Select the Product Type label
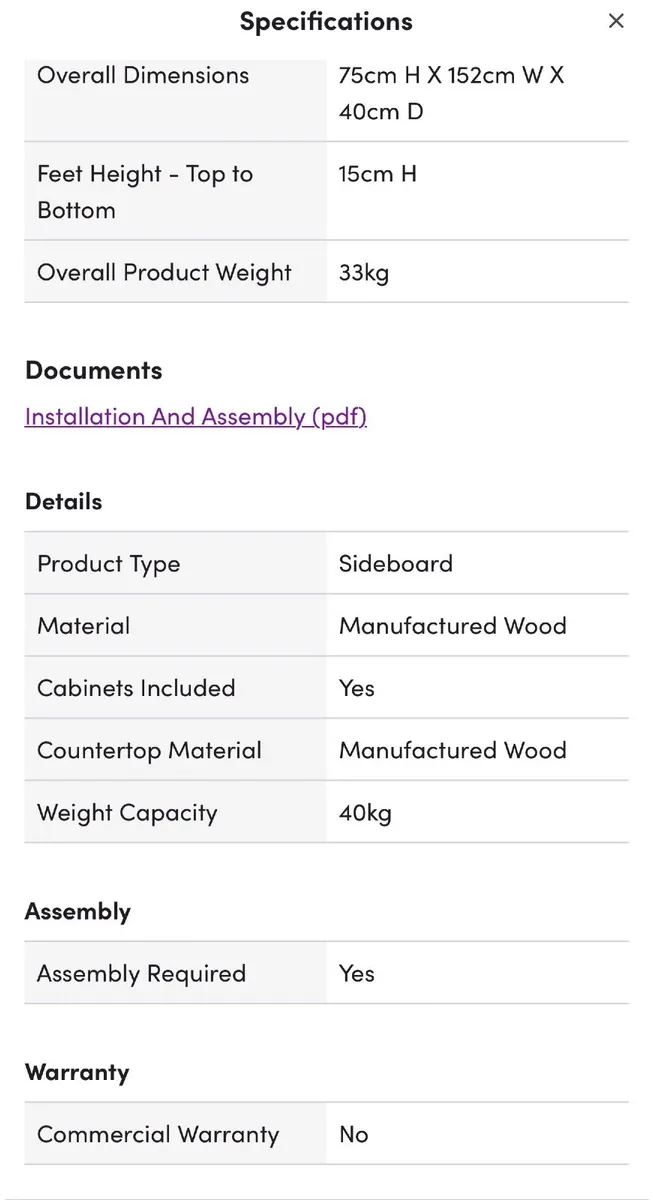The height and width of the screenshot is (1200, 653). coord(108,564)
